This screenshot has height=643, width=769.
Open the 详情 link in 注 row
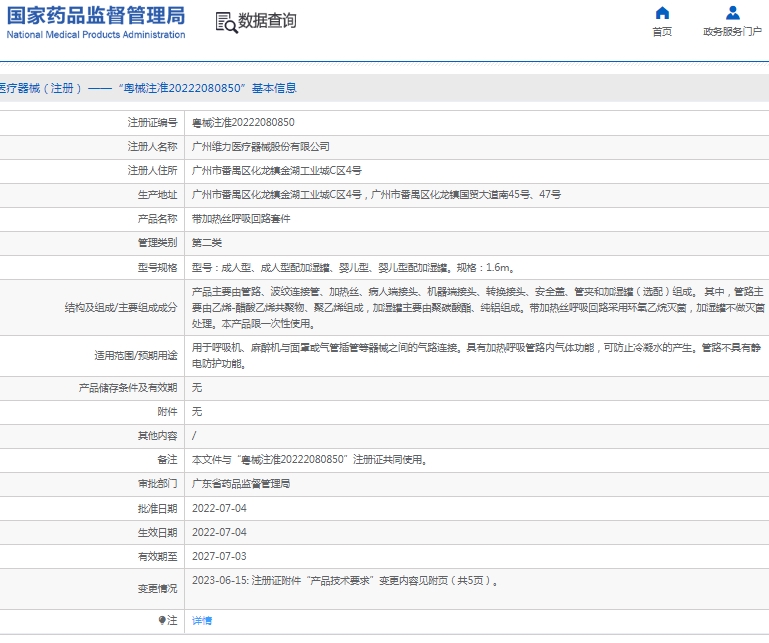pyautogui.click(x=202, y=620)
